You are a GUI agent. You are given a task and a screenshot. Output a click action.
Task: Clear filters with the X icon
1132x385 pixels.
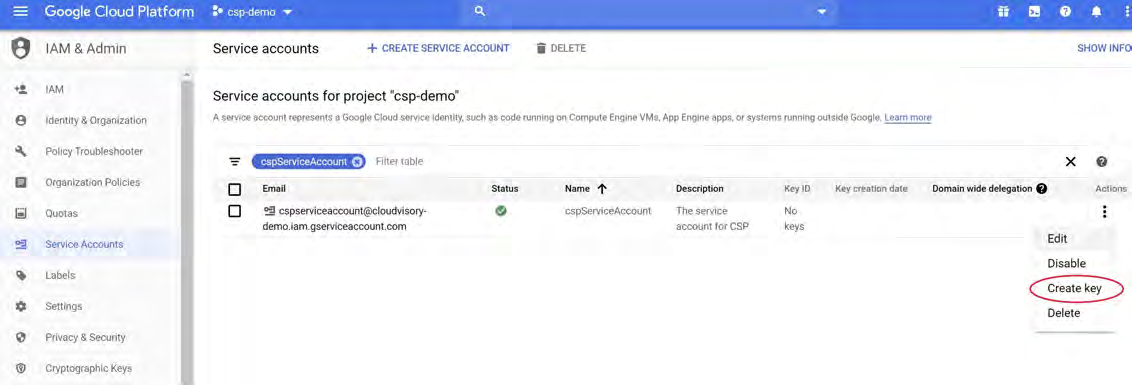[1071, 162]
